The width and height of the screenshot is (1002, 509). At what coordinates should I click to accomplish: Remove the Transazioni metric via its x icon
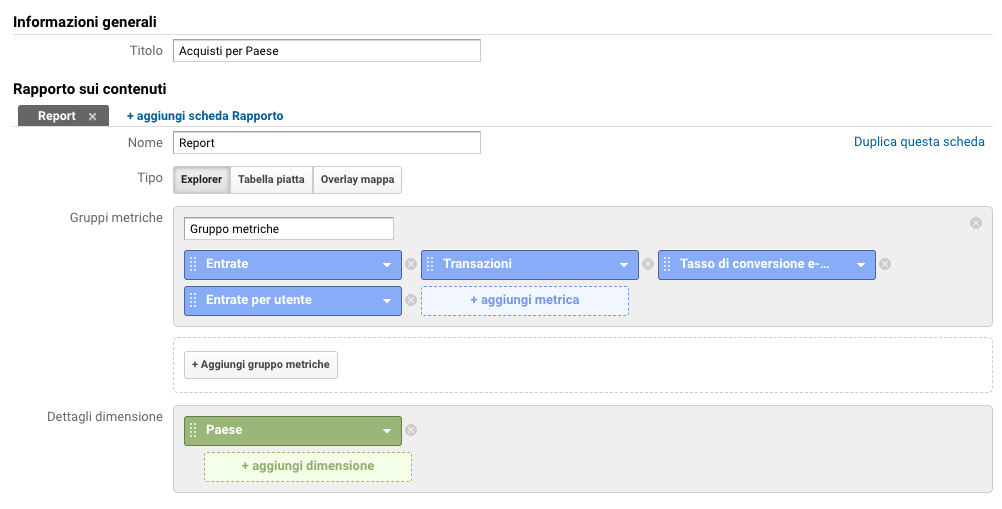[x=648, y=264]
